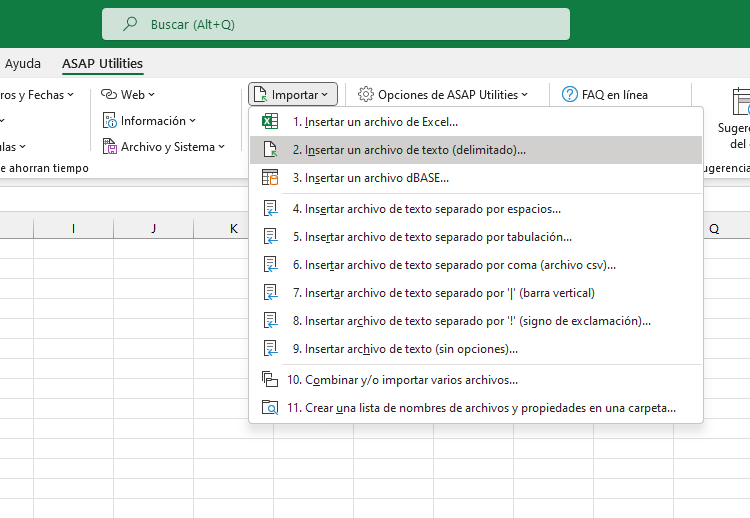Click icon beside 'separado por coma' csv entry
This screenshot has width=750, height=518.
(270, 265)
